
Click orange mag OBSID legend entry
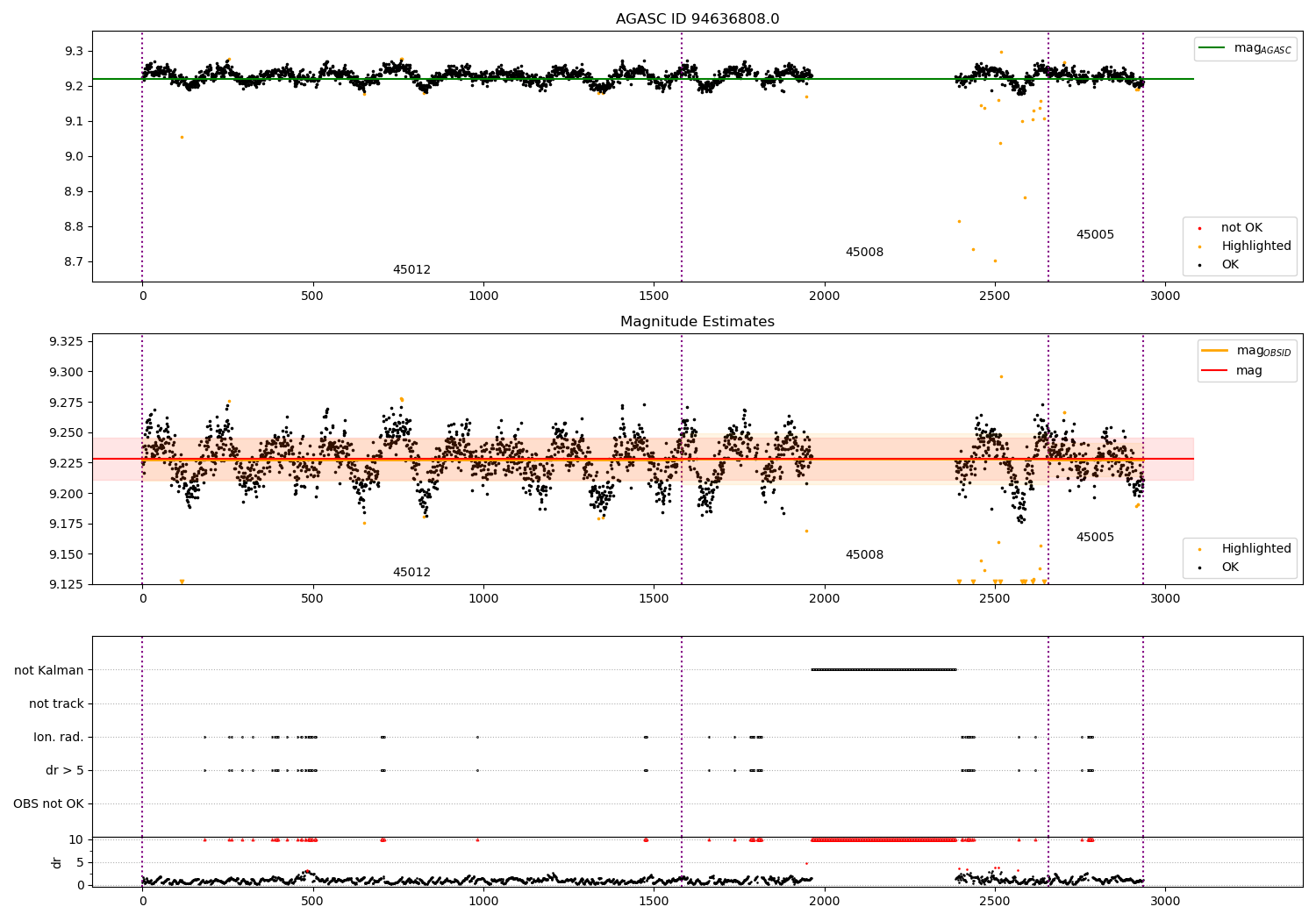click(x=1245, y=351)
